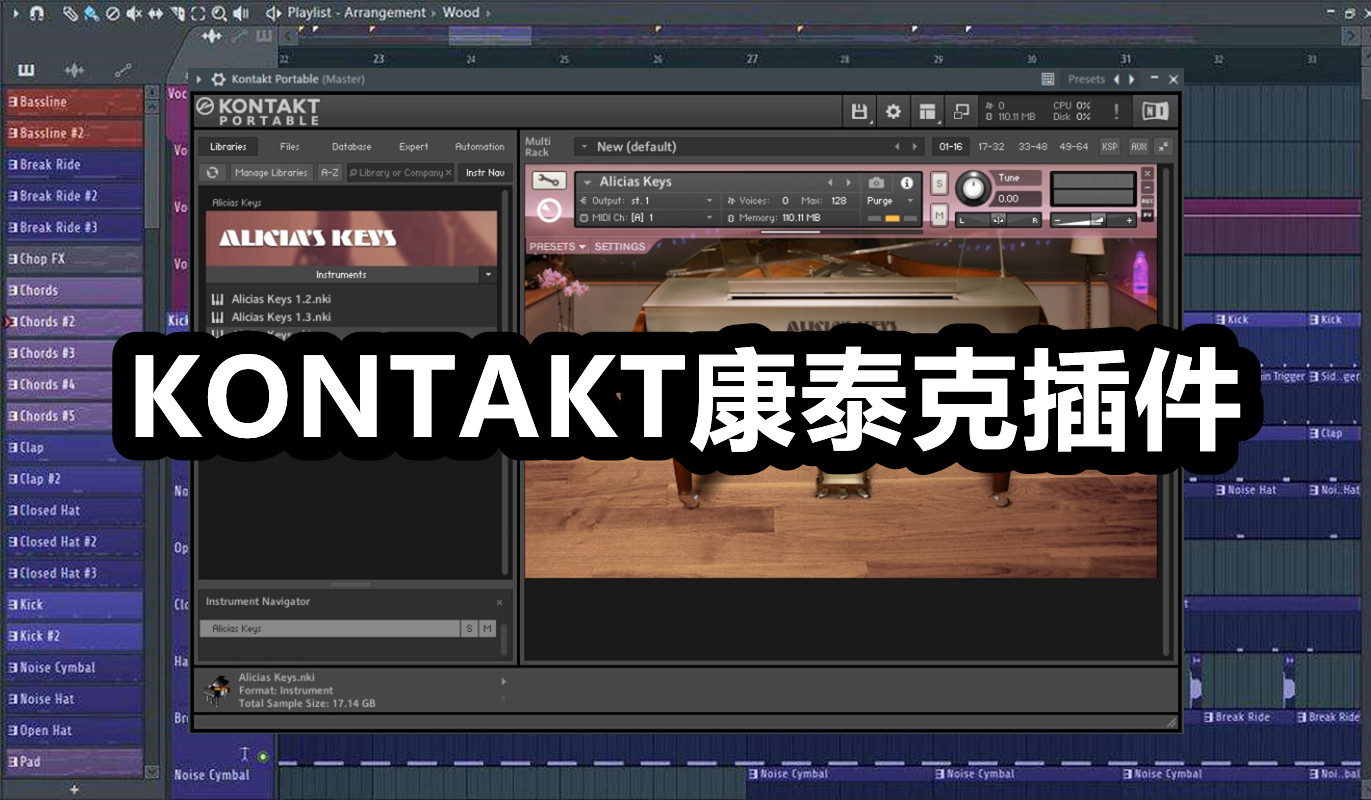The width and height of the screenshot is (1371, 800).
Task: Adjust the instrument volume slider
Action: [x=1093, y=221]
